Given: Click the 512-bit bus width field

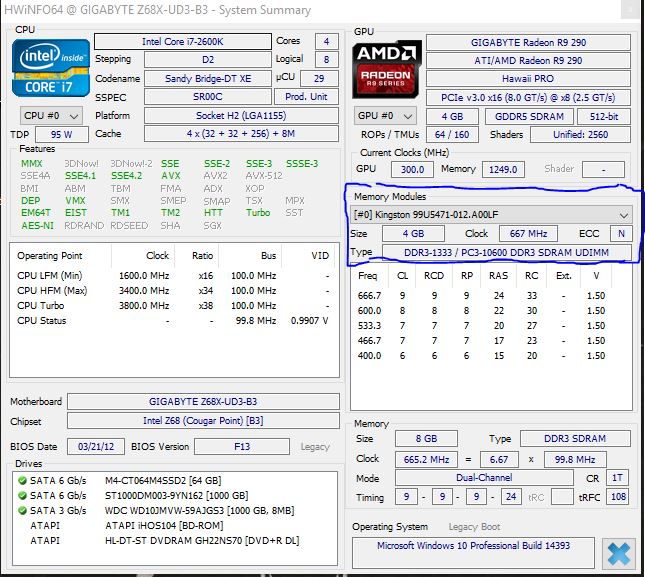Looking at the screenshot, I should point(603,116).
